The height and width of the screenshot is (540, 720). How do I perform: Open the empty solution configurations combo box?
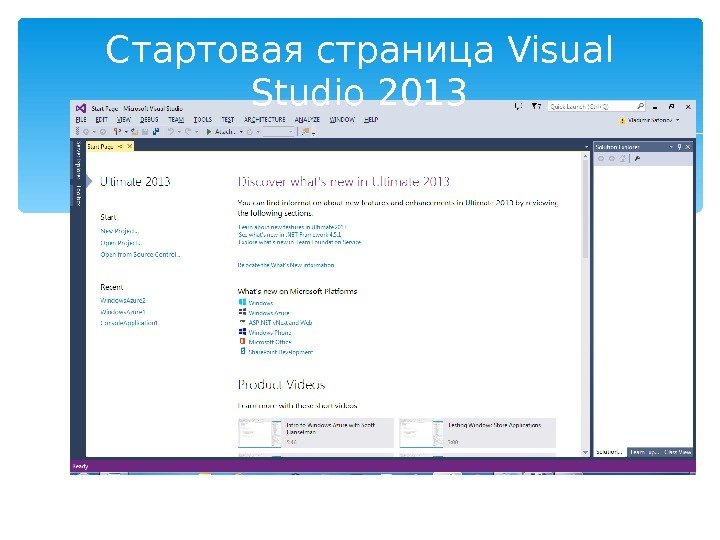(x=278, y=132)
